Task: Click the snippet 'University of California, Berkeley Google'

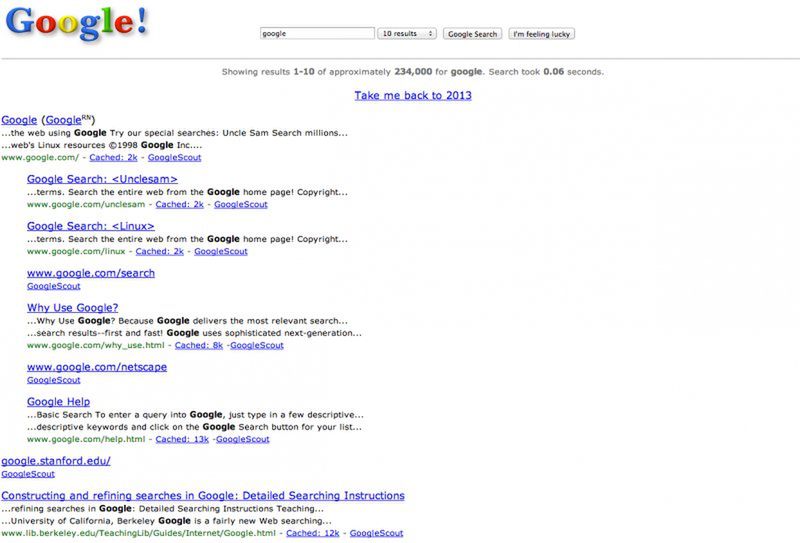Action: tap(166, 521)
